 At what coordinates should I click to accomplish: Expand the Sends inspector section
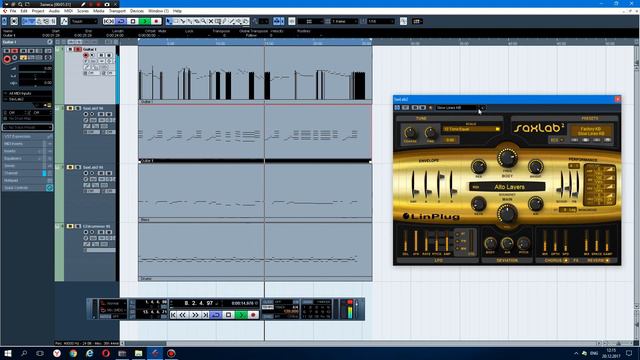click(27, 166)
